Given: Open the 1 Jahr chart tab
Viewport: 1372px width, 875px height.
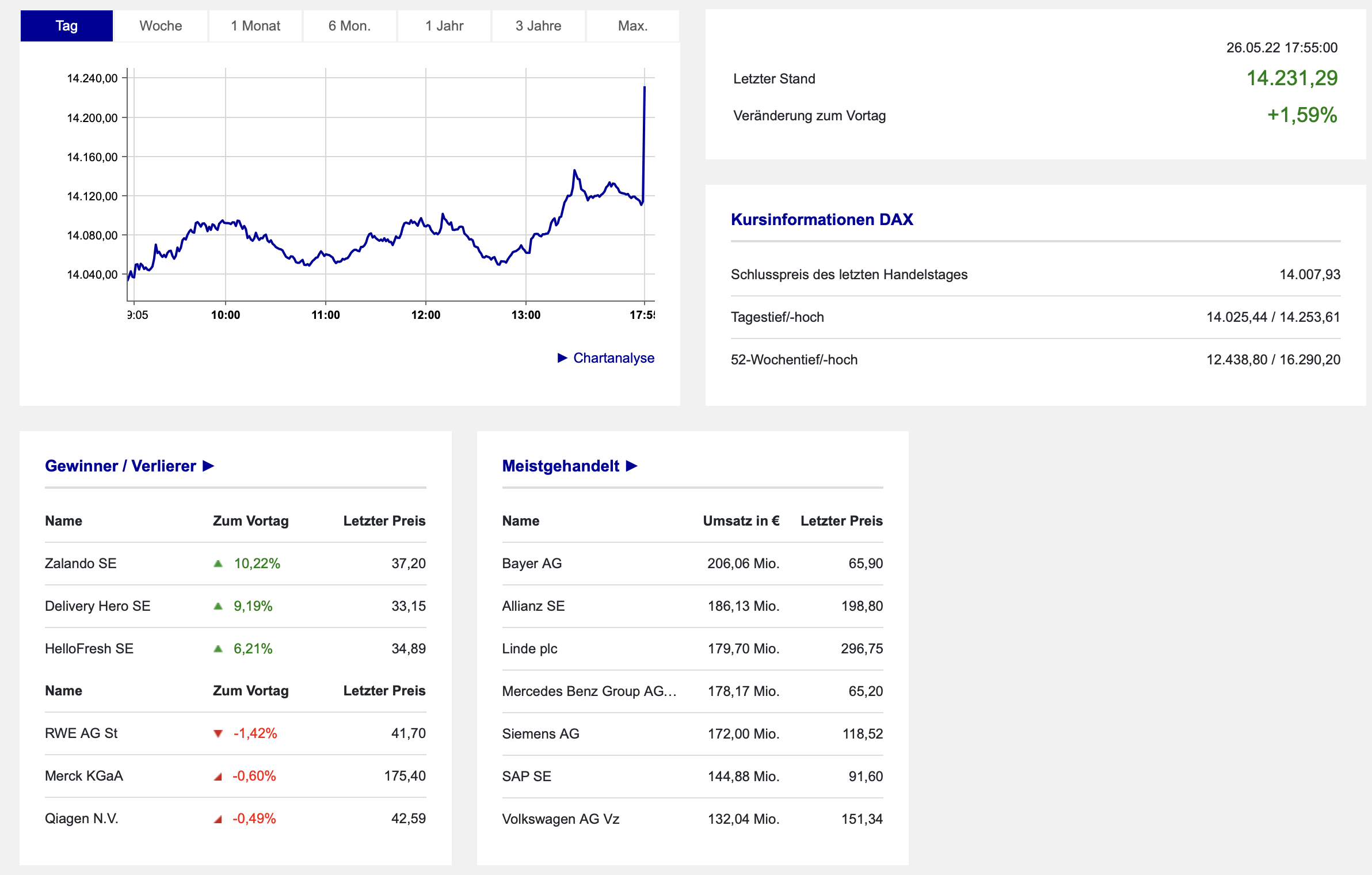Looking at the screenshot, I should tap(444, 26).
